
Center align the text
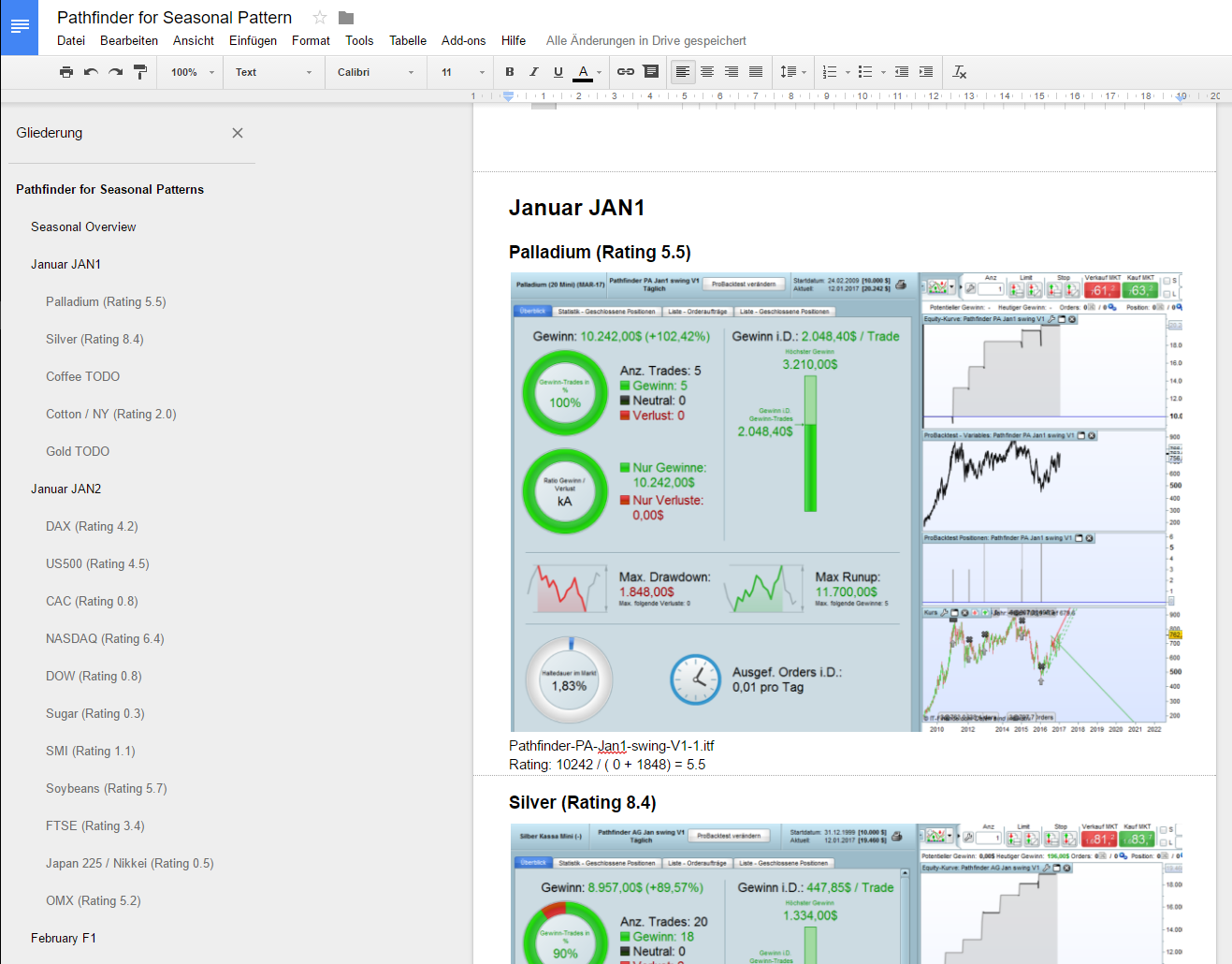pyautogui.click(x=707, y=72)
